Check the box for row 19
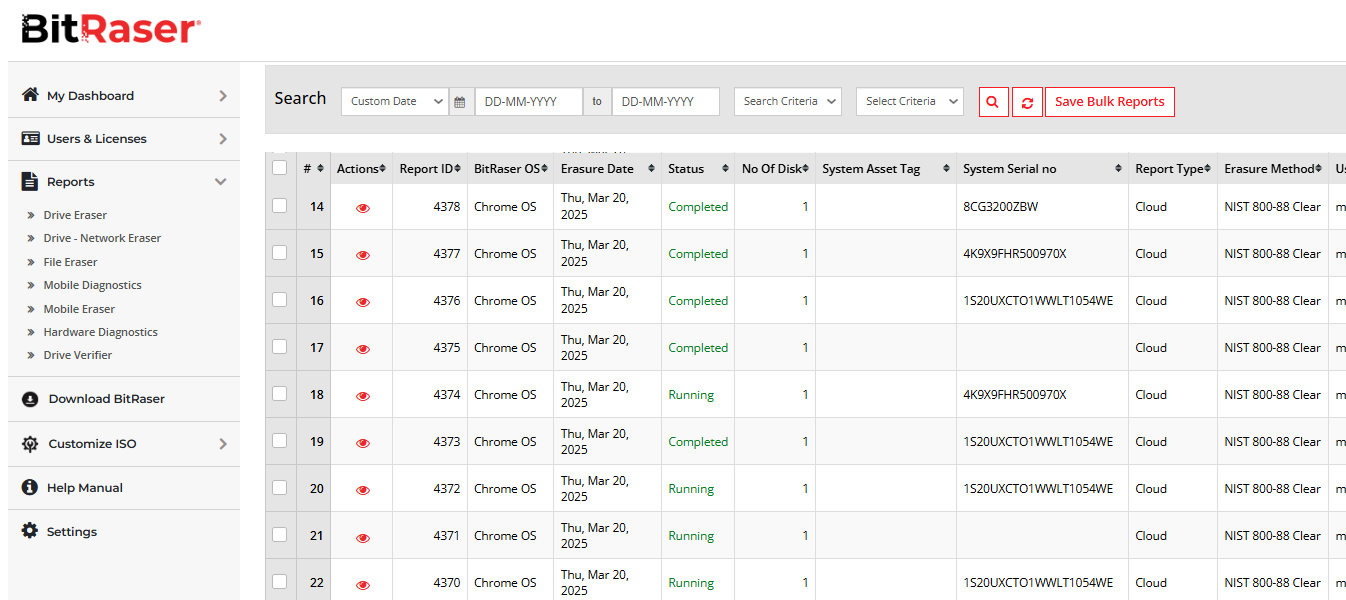The image size is (1346, 600). pyautogui.click(x=280, y=440)
